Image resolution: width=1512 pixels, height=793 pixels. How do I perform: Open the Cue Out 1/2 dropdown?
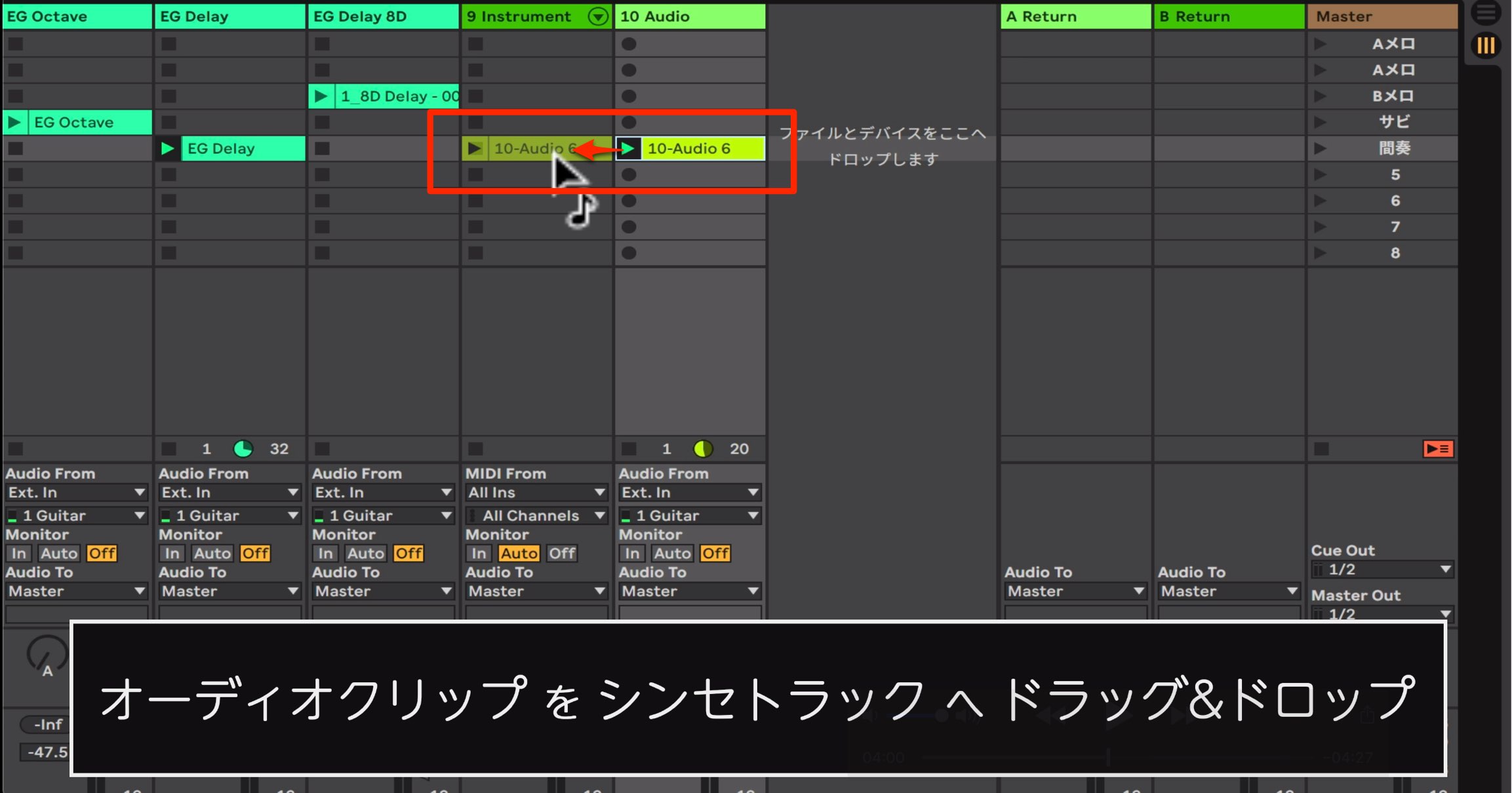tap(1383, 570)
